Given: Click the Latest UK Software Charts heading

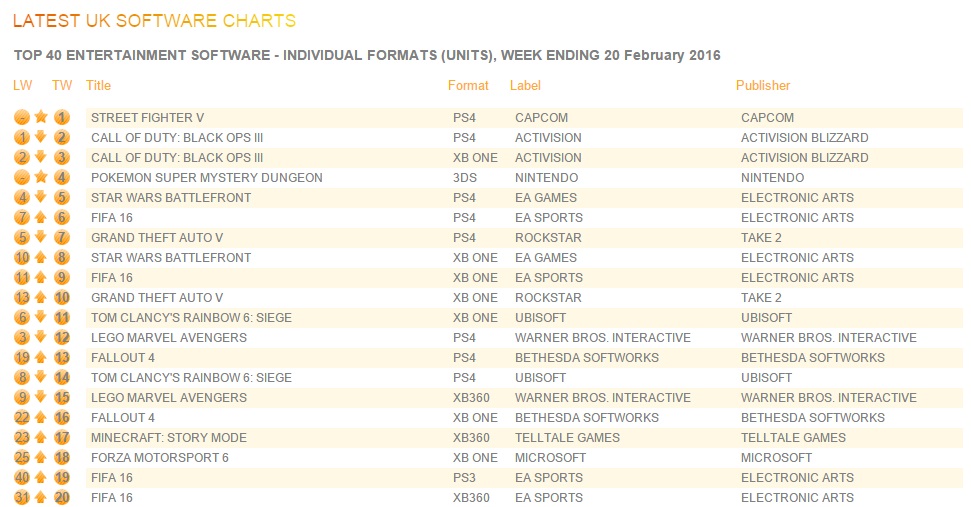Looking at the screenshot, I should tap(154, 20).
